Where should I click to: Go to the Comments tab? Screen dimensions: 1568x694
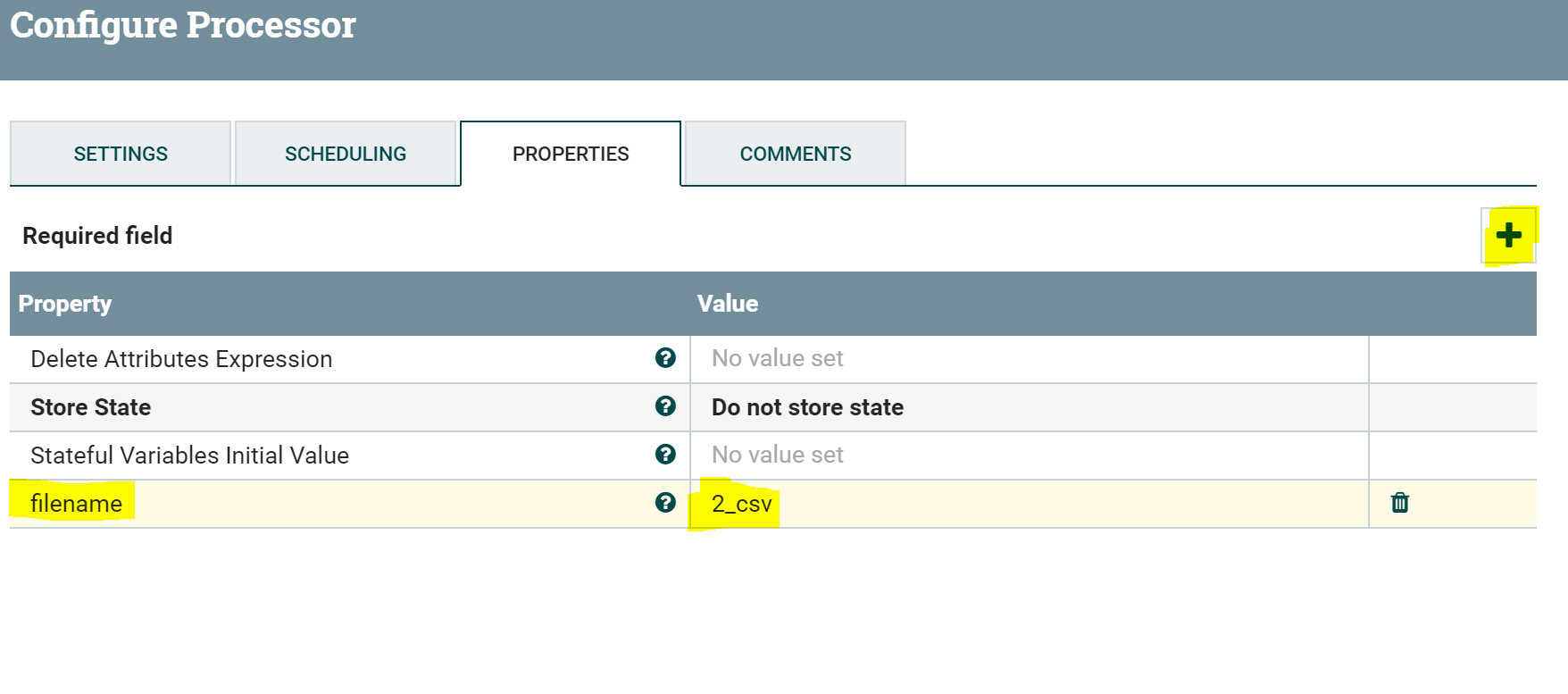click(796, 154)
